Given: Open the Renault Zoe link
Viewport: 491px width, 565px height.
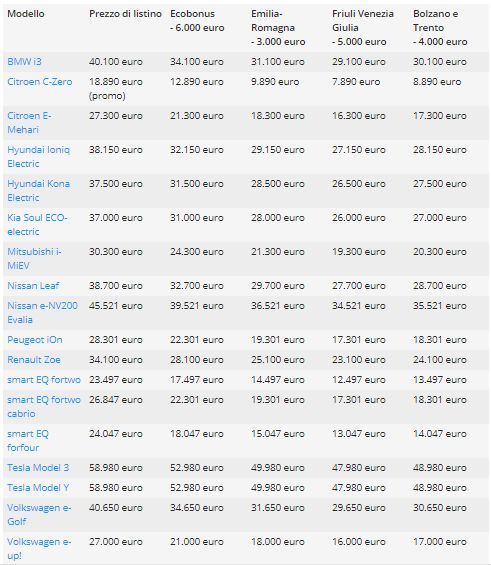Looking at the screenshot, I should [34, 360].
